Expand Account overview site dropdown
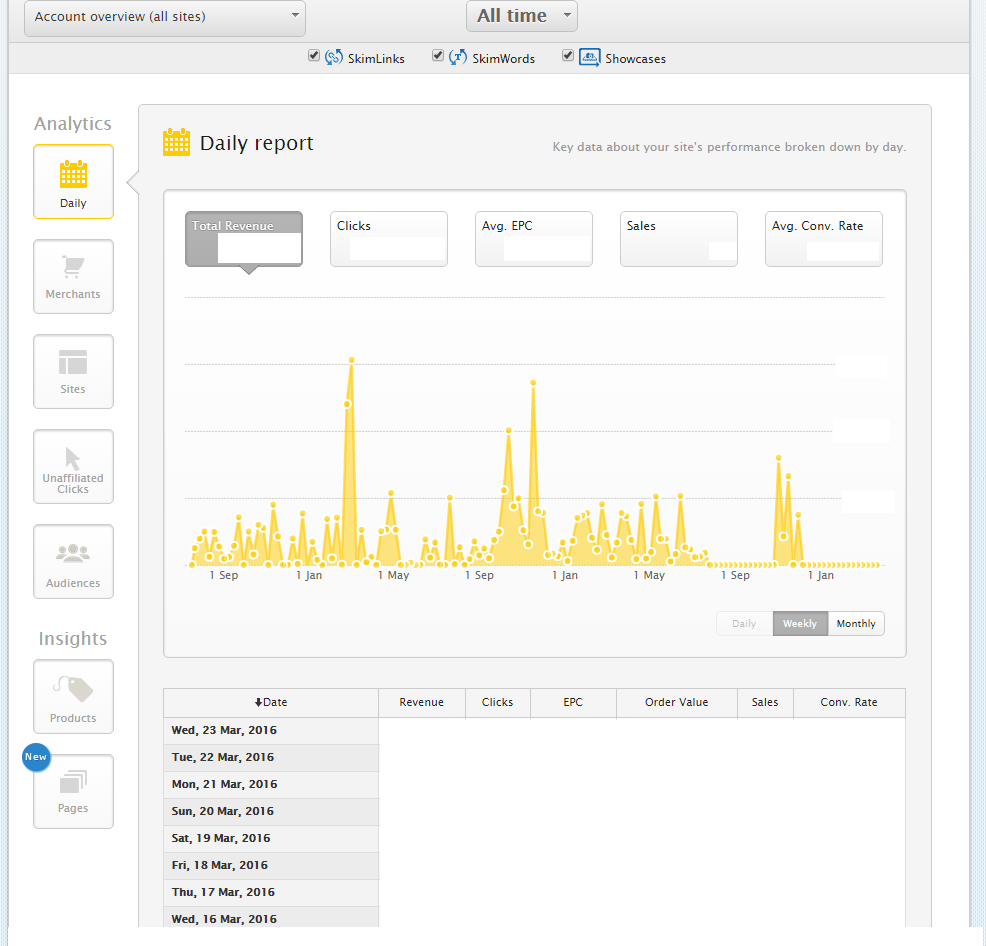 (x=165, y=17)
